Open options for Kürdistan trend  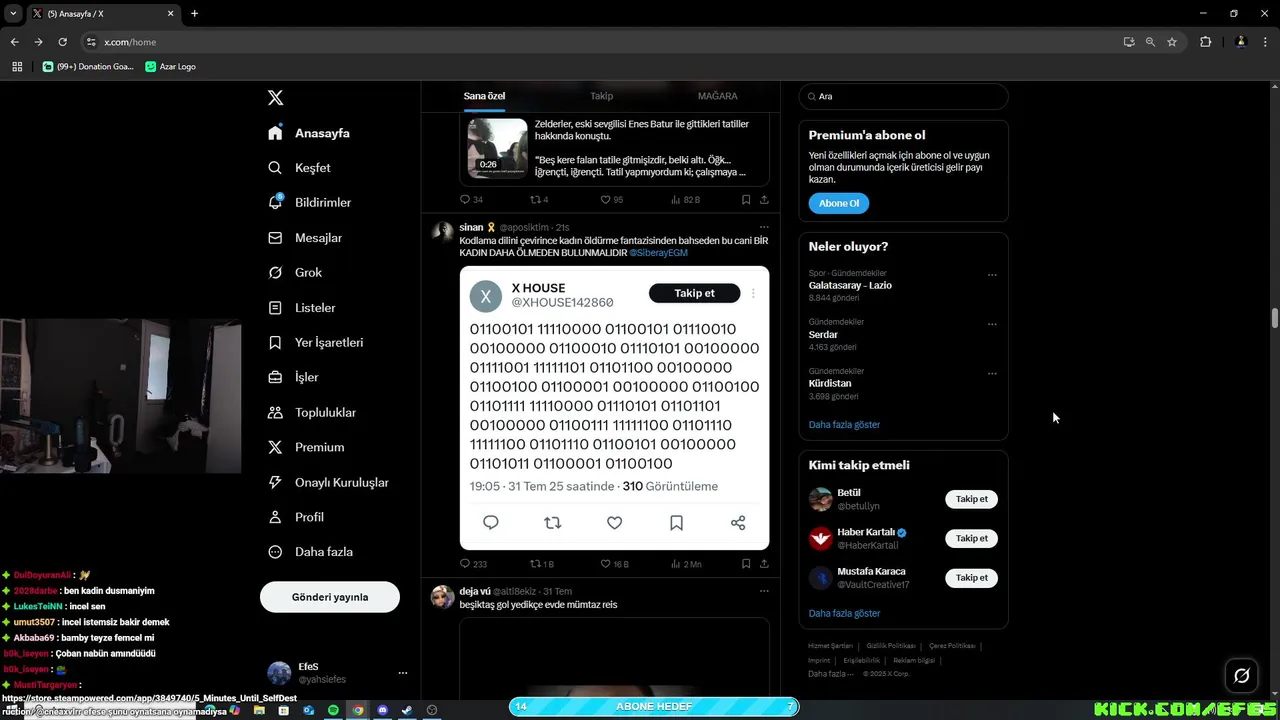(x=992, y=373)
